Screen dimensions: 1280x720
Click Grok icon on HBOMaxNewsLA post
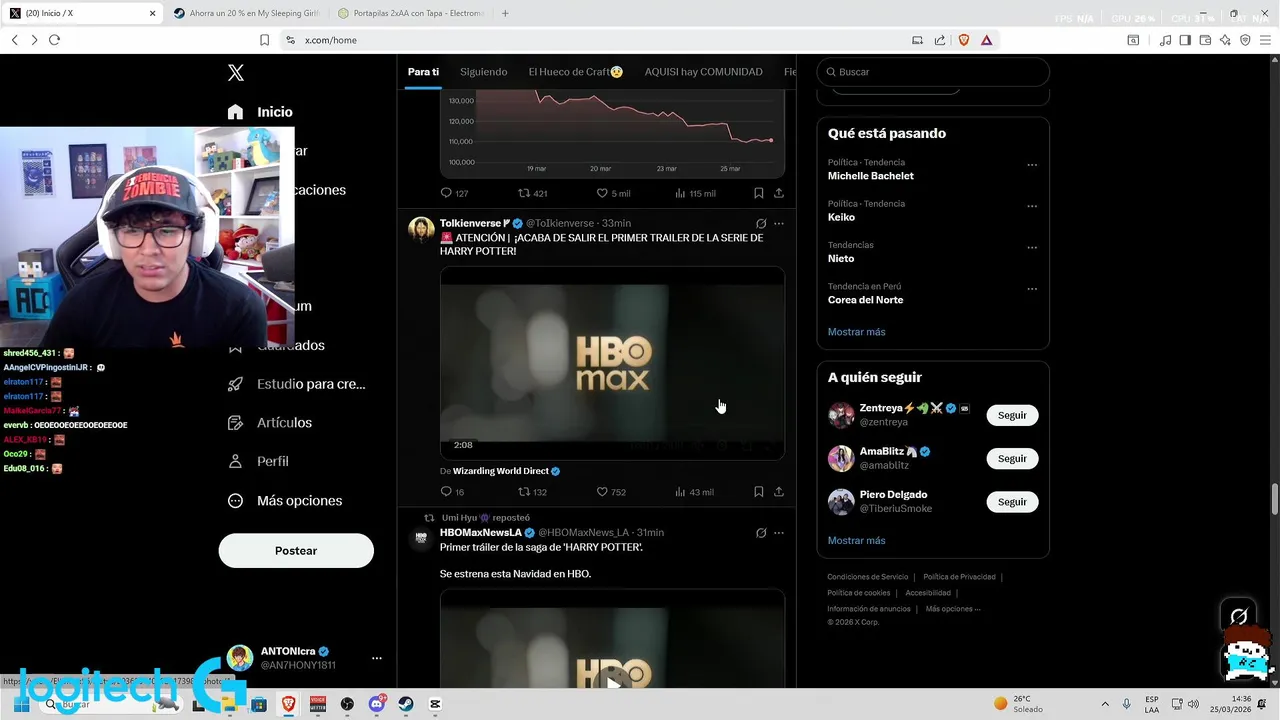coord(761,533)
